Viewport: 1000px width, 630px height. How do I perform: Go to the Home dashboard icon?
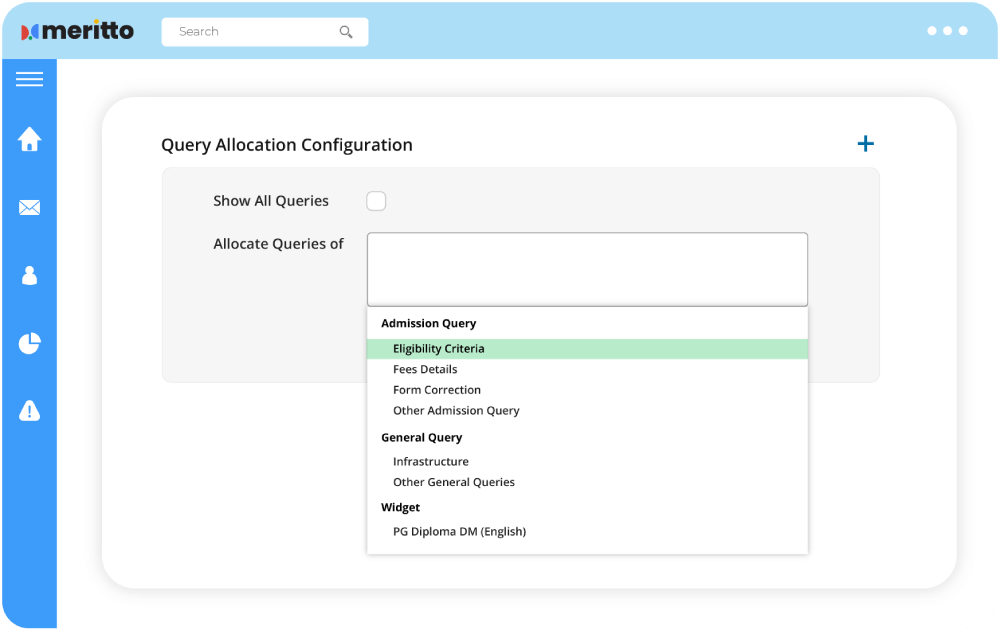tap(29, 139)
